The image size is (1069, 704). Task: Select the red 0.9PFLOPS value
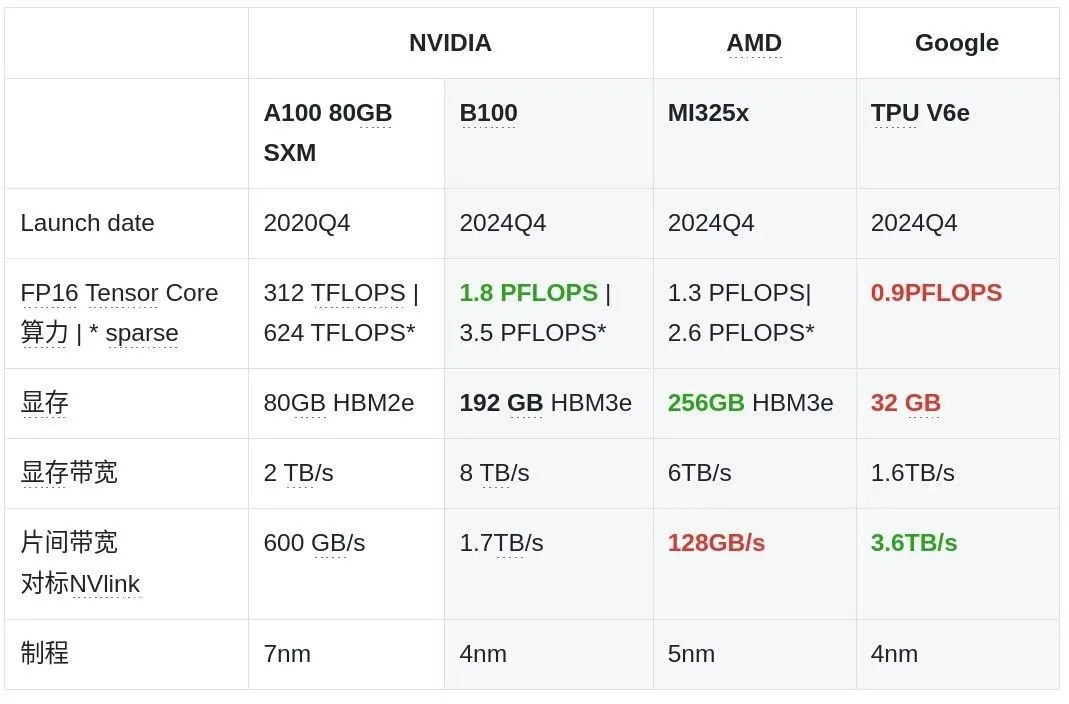(936, 292)
